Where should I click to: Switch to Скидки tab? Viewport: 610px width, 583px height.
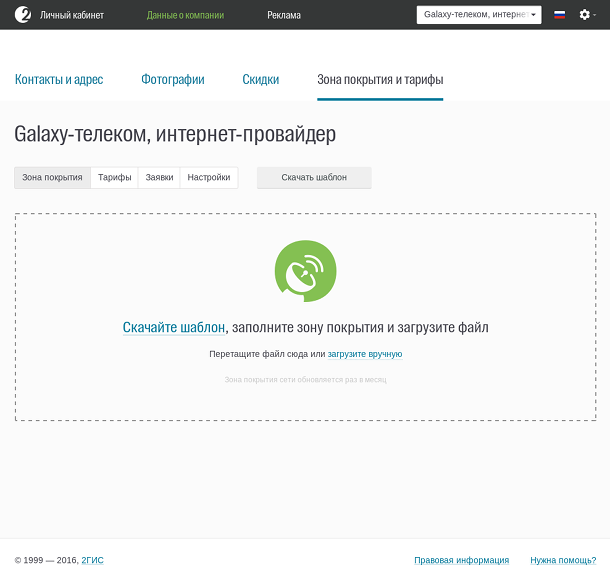[x=261, y=79]
